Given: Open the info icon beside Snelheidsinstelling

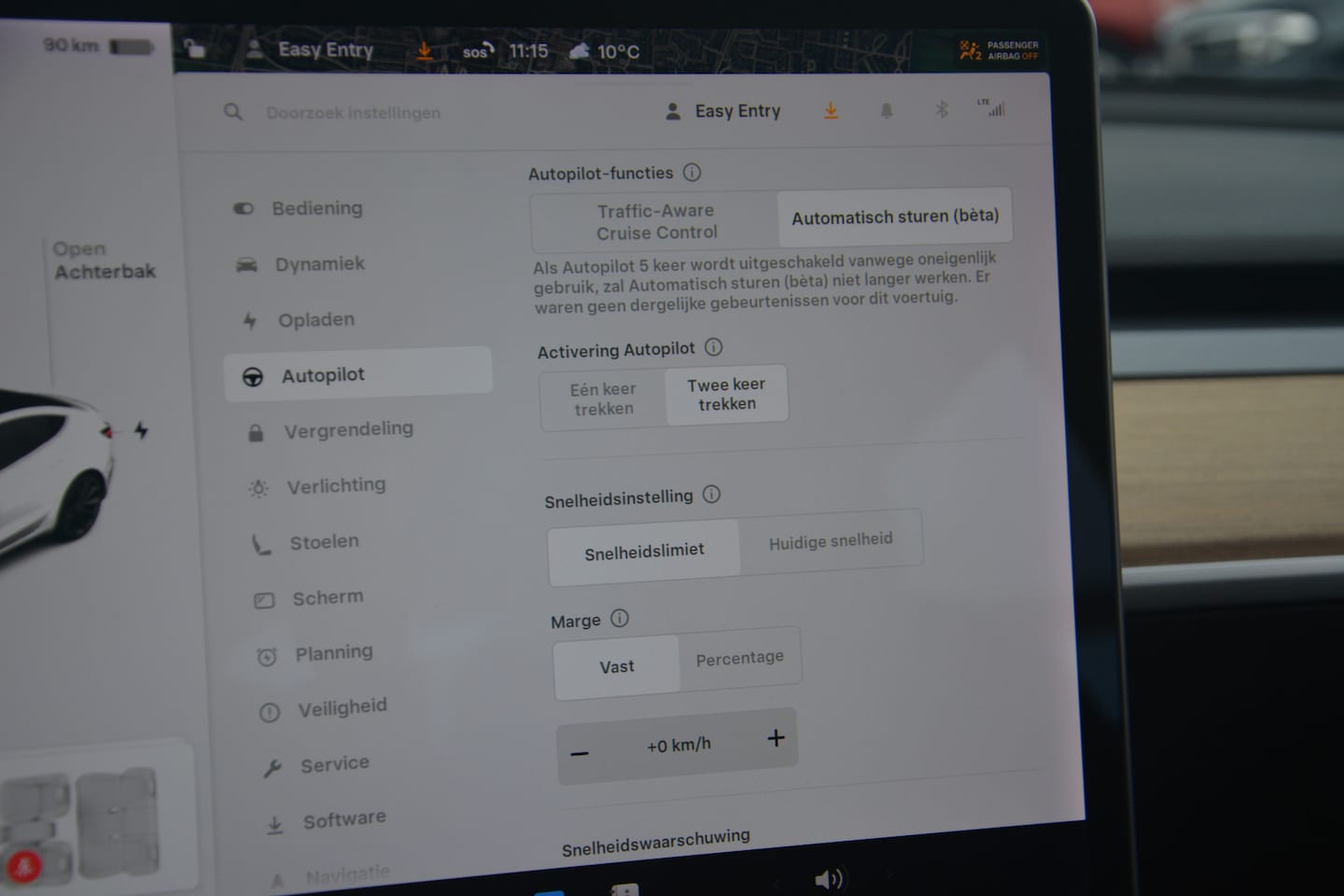Looking at the screenshot, I should 711,495.
